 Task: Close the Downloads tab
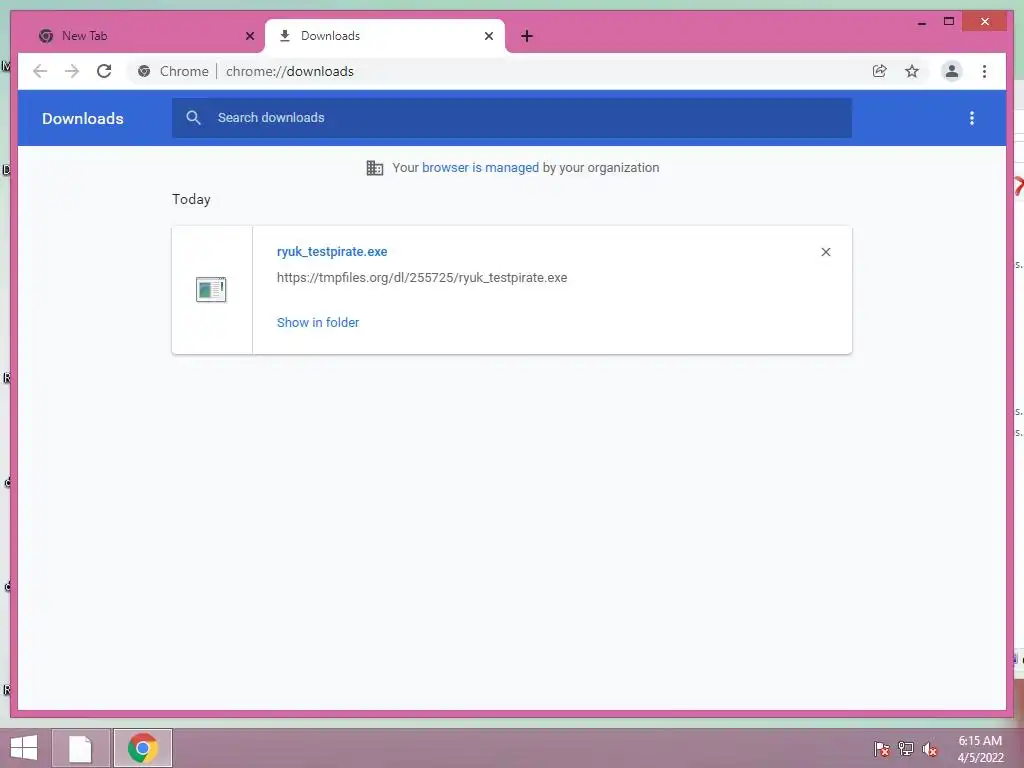(488, 36)
